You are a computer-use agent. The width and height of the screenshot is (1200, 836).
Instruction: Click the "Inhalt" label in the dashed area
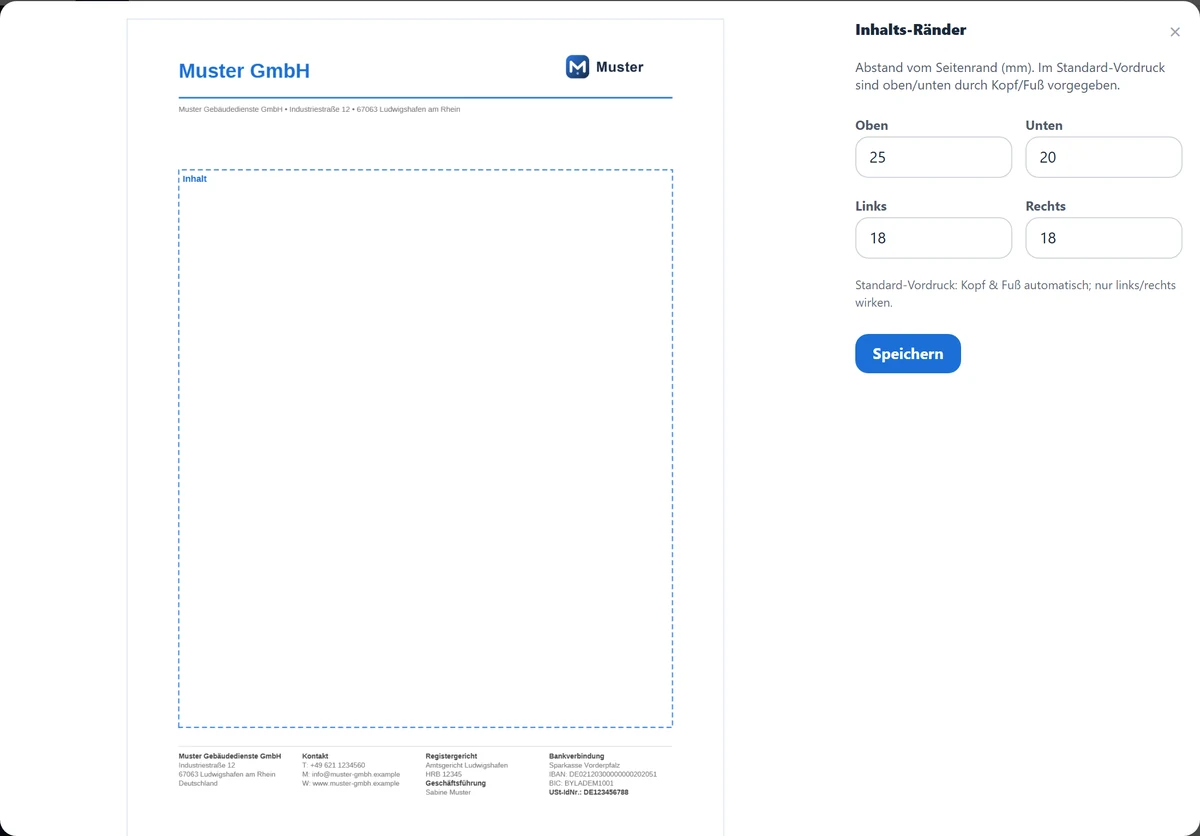click(195, 179)
